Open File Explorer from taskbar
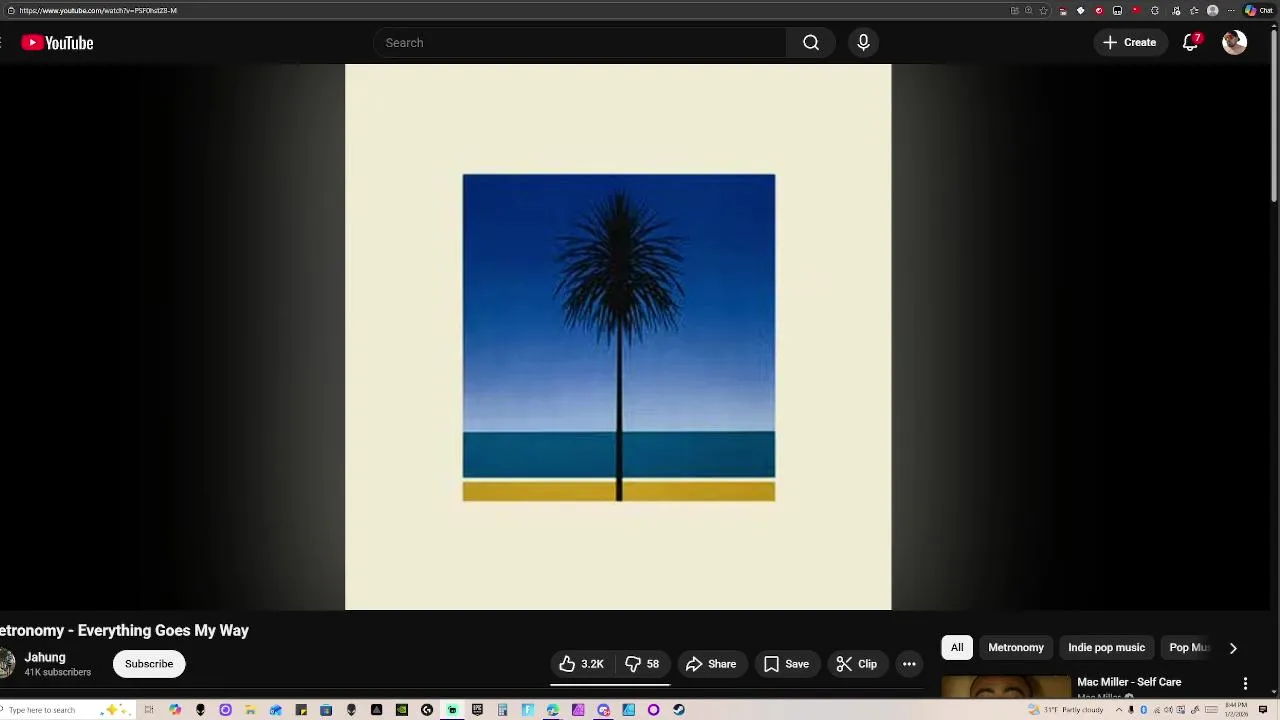1280x720 pixels. click(250, 710)
